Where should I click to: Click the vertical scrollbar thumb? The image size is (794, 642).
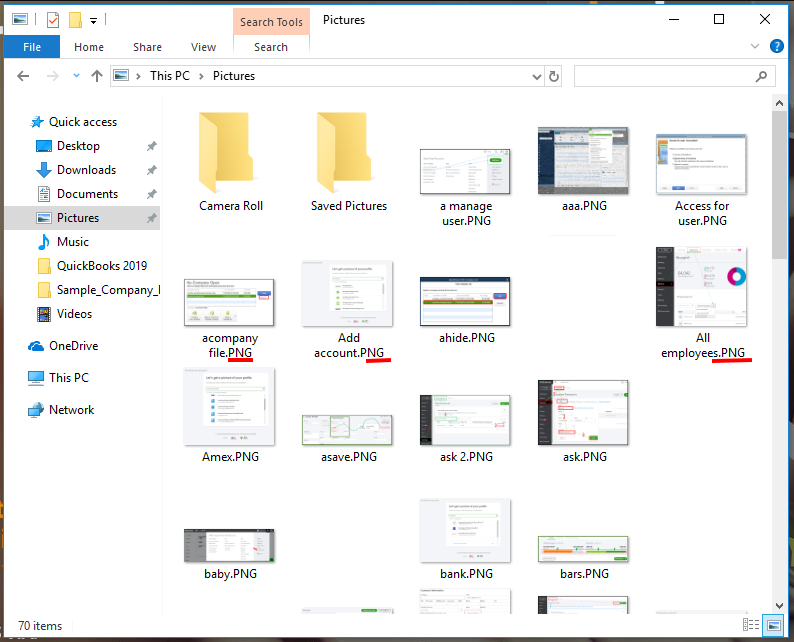coord(779,185)
